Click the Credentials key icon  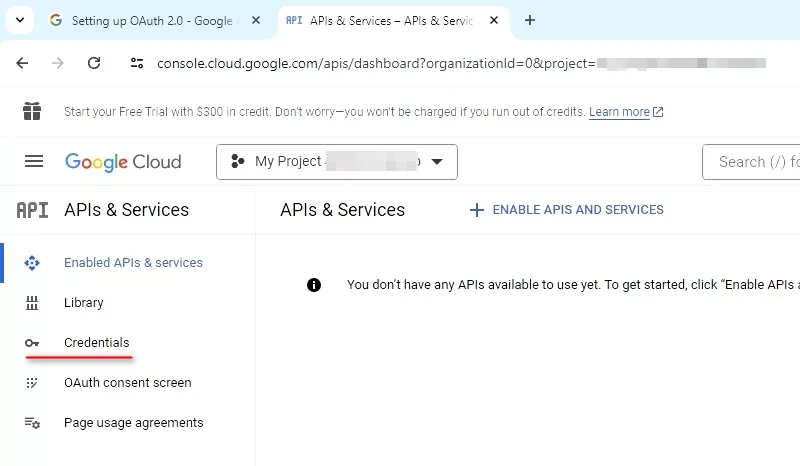(x=32, y=343)
